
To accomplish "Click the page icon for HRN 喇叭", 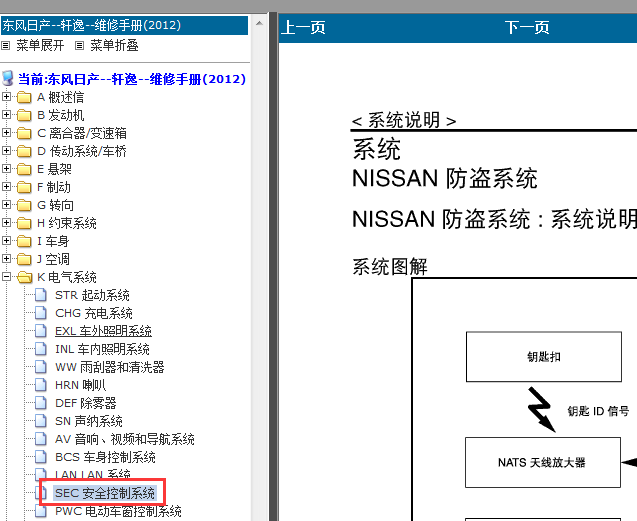I will coord(41,384).
